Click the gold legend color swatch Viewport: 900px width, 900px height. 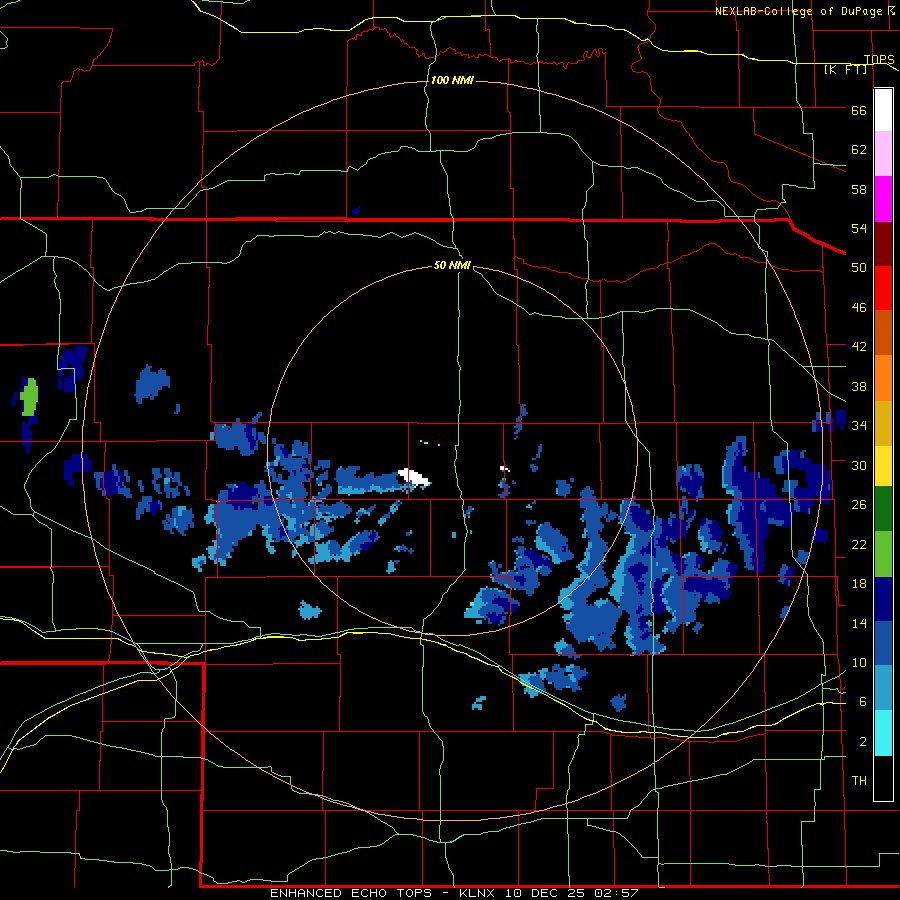click(x=883, y=423)
